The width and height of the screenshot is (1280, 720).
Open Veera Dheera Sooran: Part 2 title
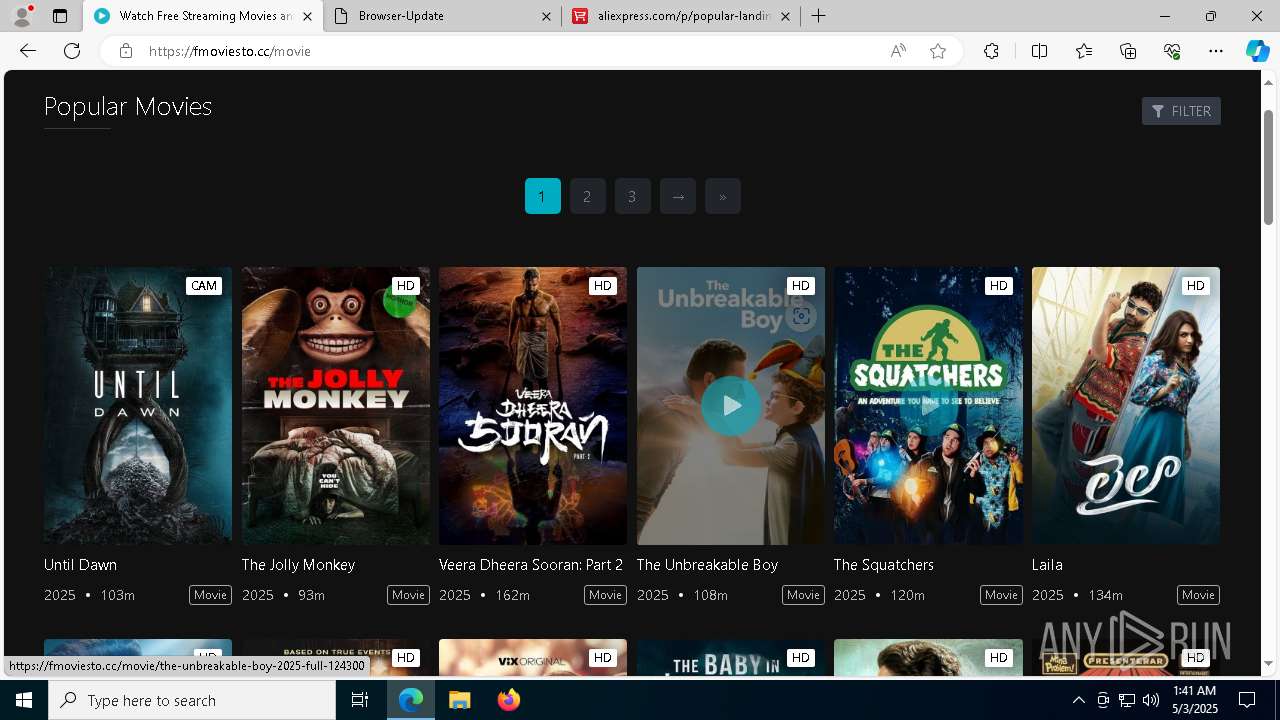531,565
